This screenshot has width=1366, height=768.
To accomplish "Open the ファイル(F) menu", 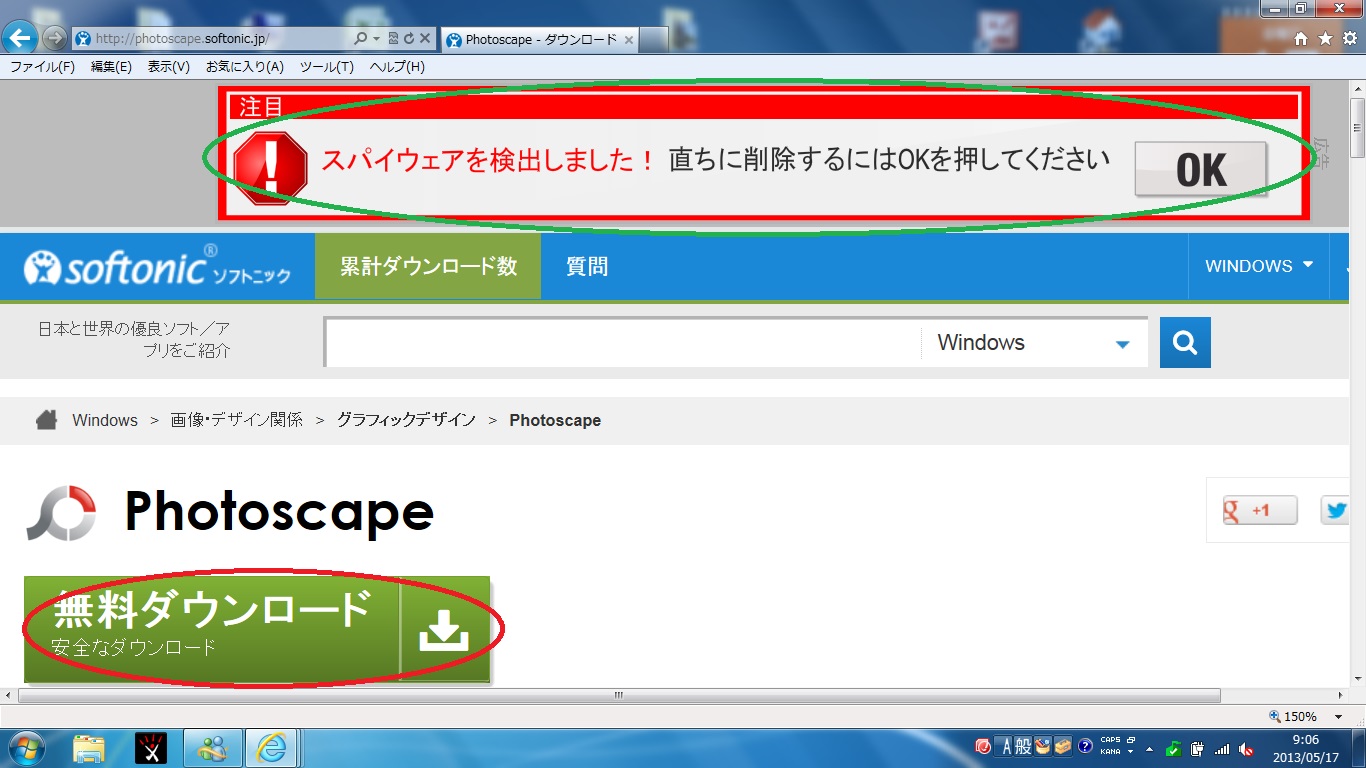I will coord(42,67).
